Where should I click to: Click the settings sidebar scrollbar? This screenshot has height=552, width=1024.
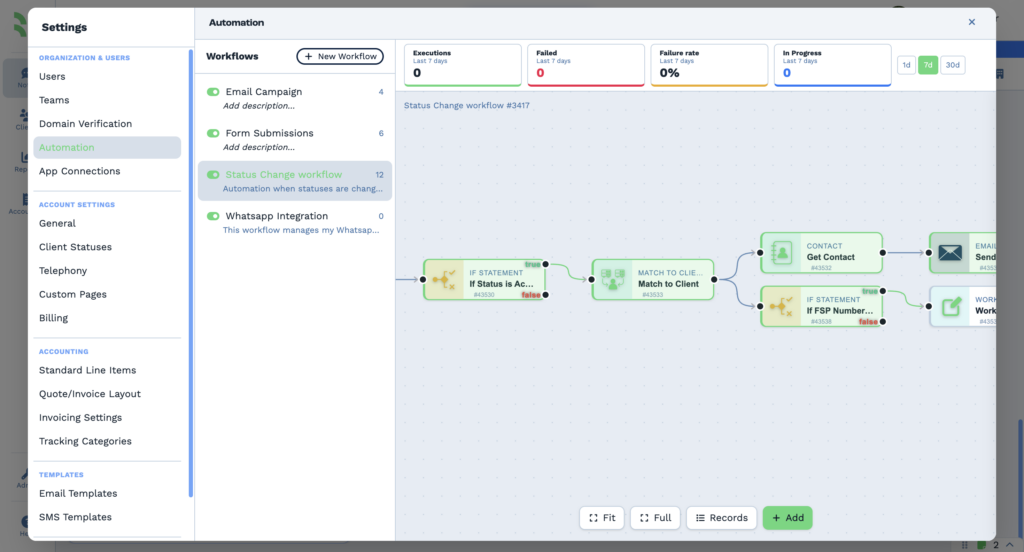pos(191,273)
